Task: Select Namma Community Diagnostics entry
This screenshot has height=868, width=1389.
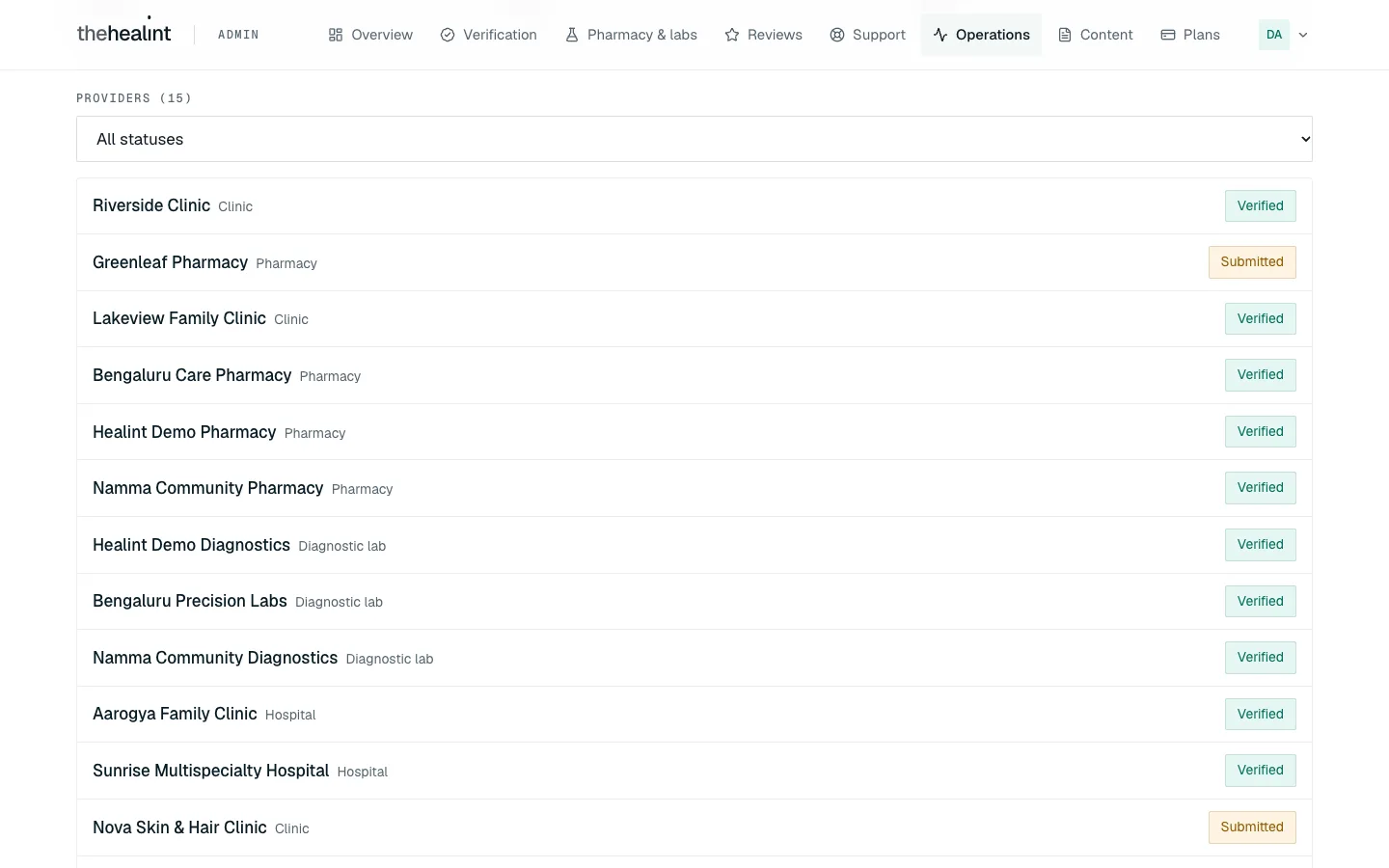Action: pos(694,658)
